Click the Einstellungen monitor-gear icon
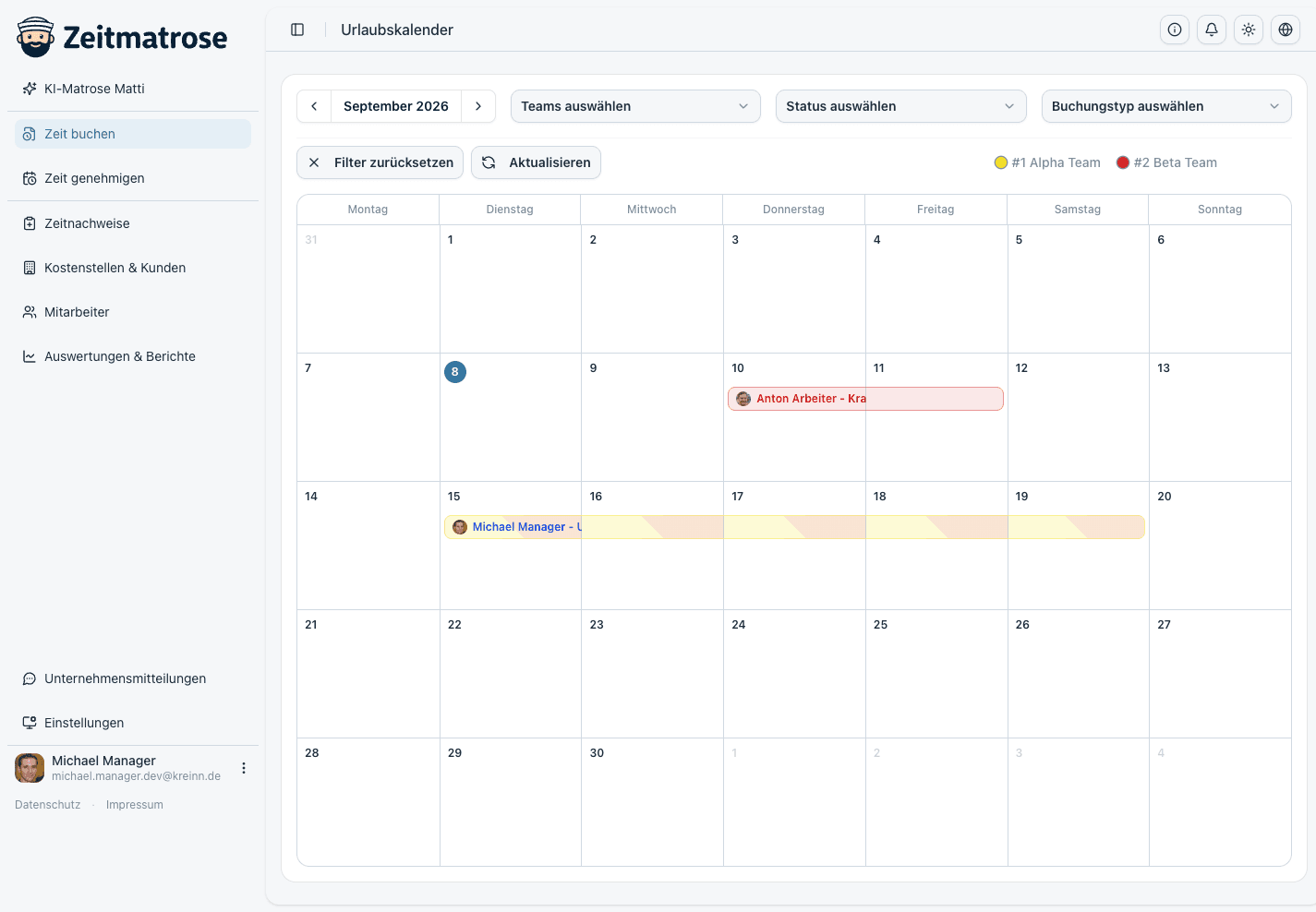Viewport: 1316px width, 912px height. (x=30, y=723)
